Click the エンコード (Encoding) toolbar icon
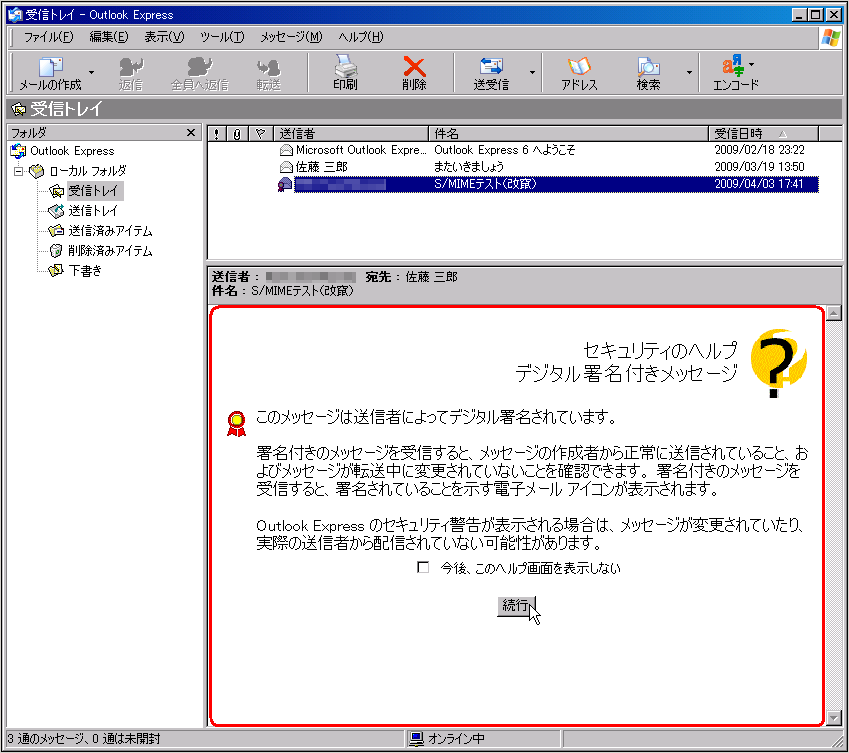The width and height of the screenshot is (849, 753). point(735,72)
